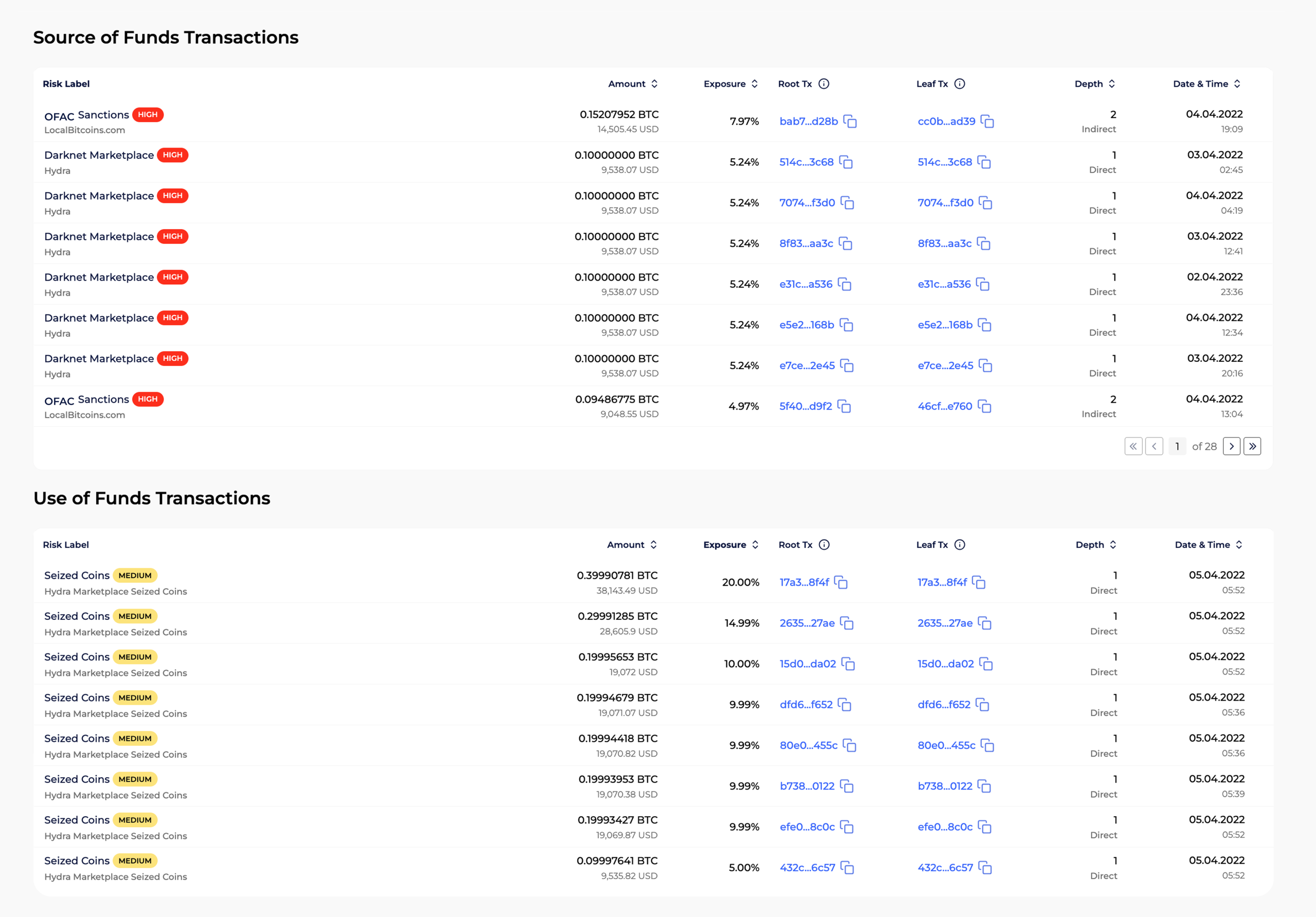Edit the current page number field
The image size is (1316, 917).
(x=1177, y=446)
